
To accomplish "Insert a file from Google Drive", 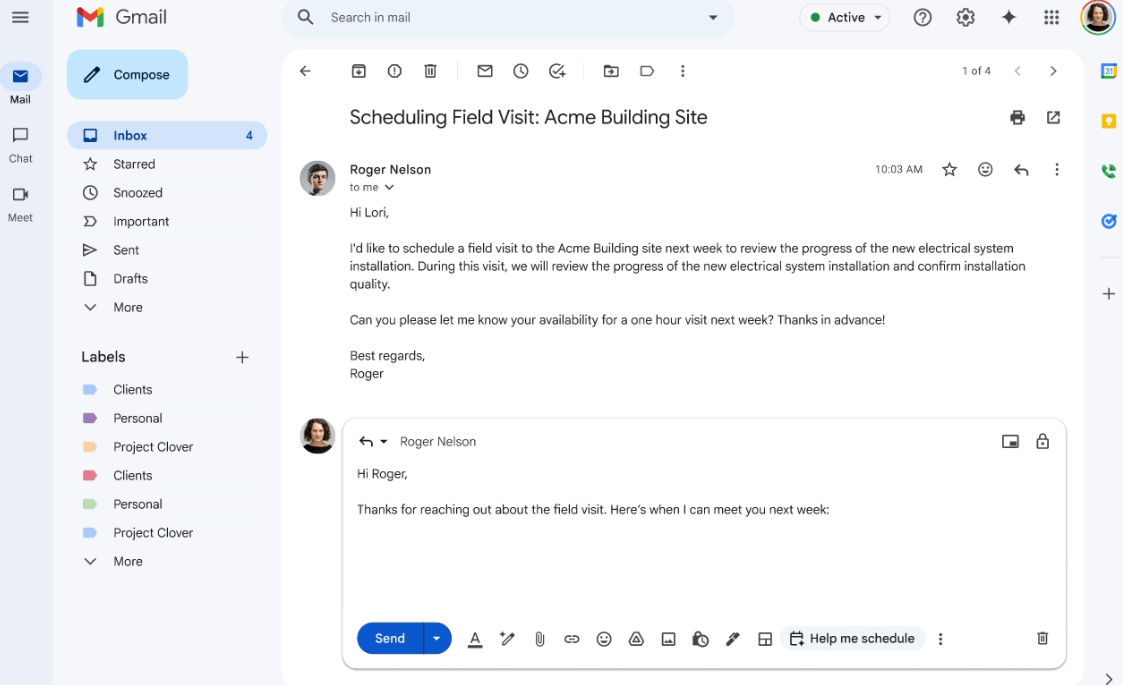I will point(636,639).
